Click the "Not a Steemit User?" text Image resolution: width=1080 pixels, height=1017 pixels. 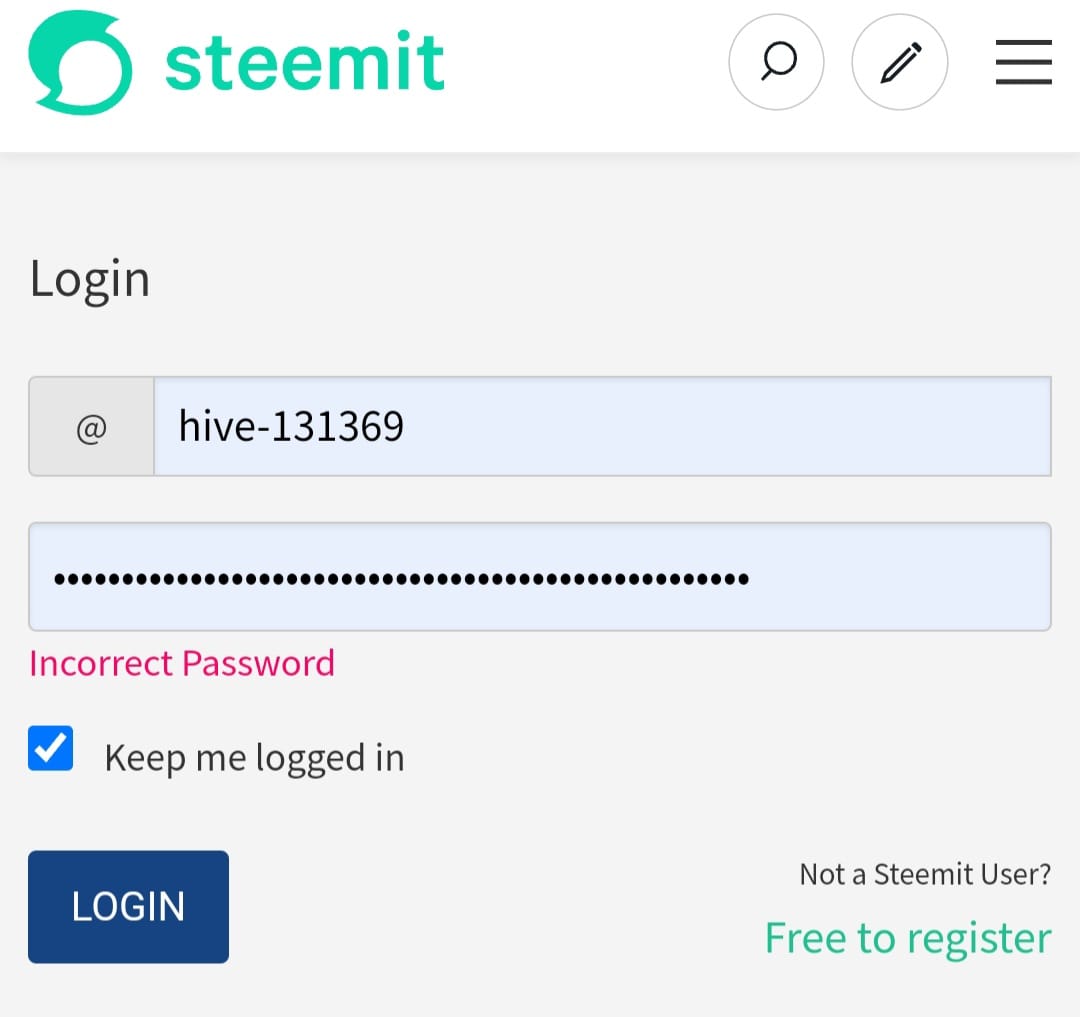click(x=924, y=875)
